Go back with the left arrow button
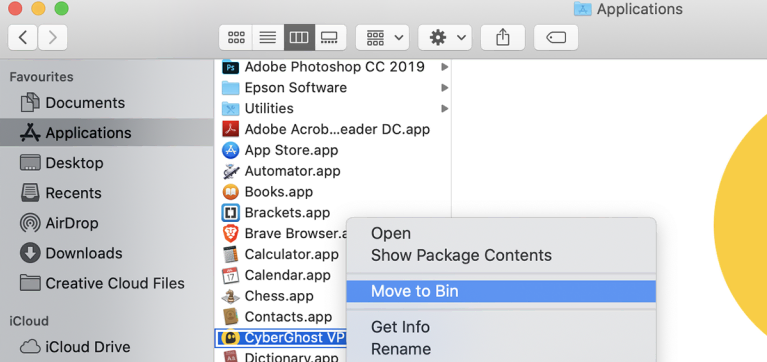 (x=23, y=38)
